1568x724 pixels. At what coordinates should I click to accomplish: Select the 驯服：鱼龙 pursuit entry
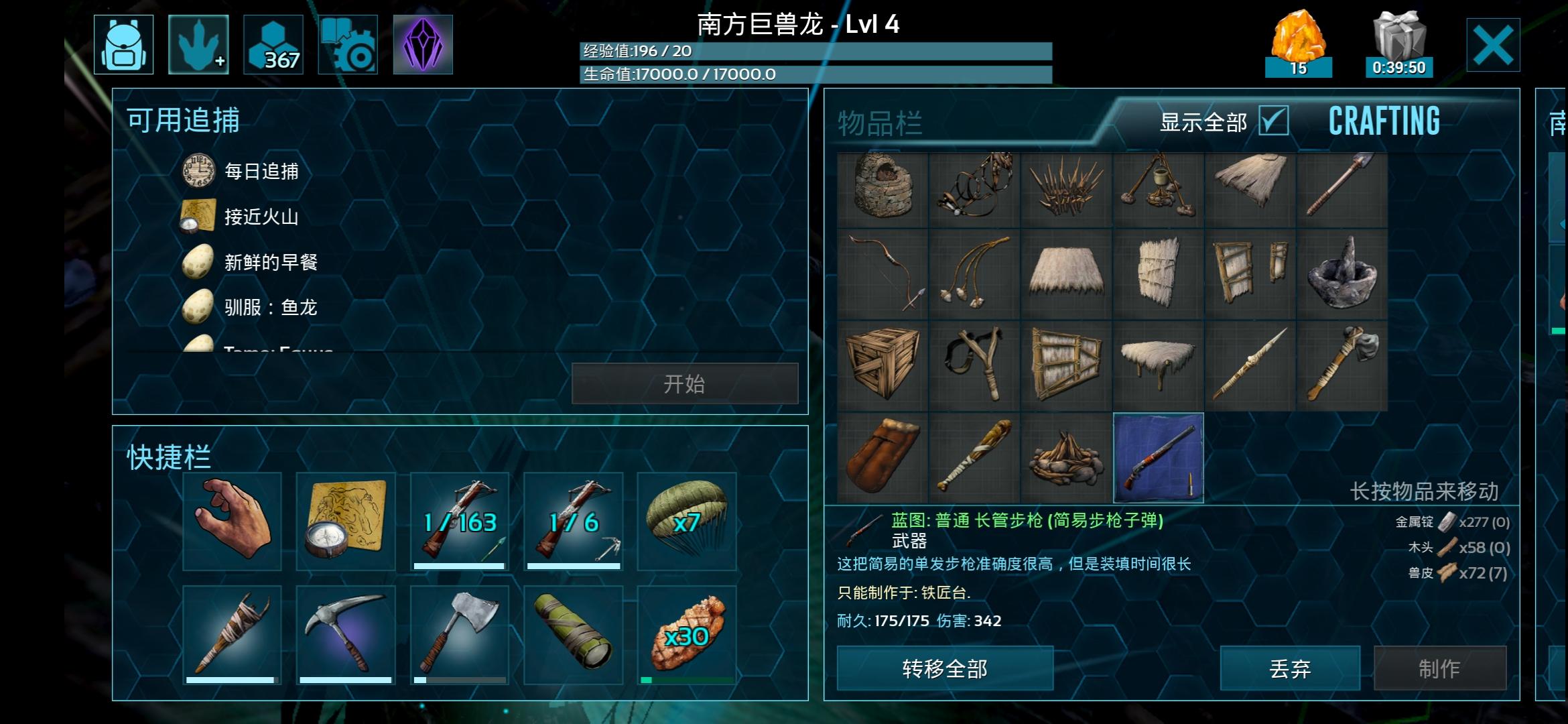[x=249, y=307]
